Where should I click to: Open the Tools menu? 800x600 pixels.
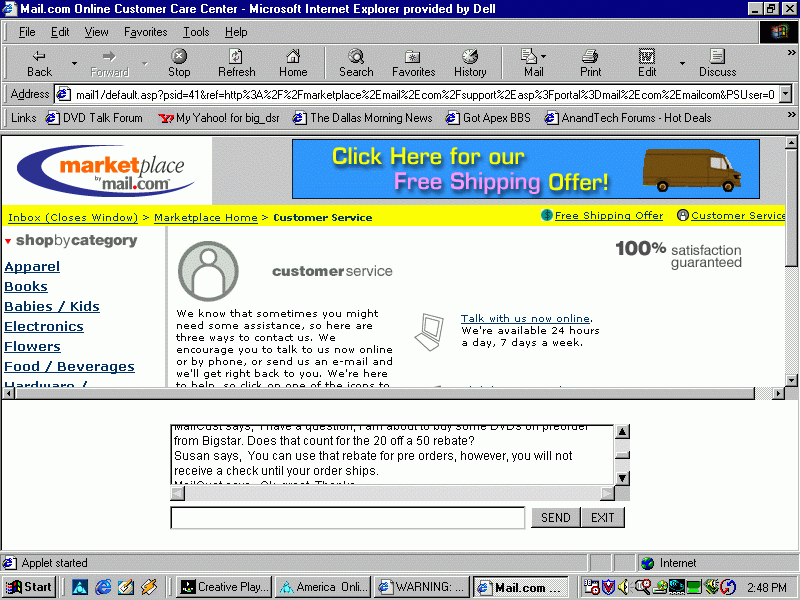[196, 32]
